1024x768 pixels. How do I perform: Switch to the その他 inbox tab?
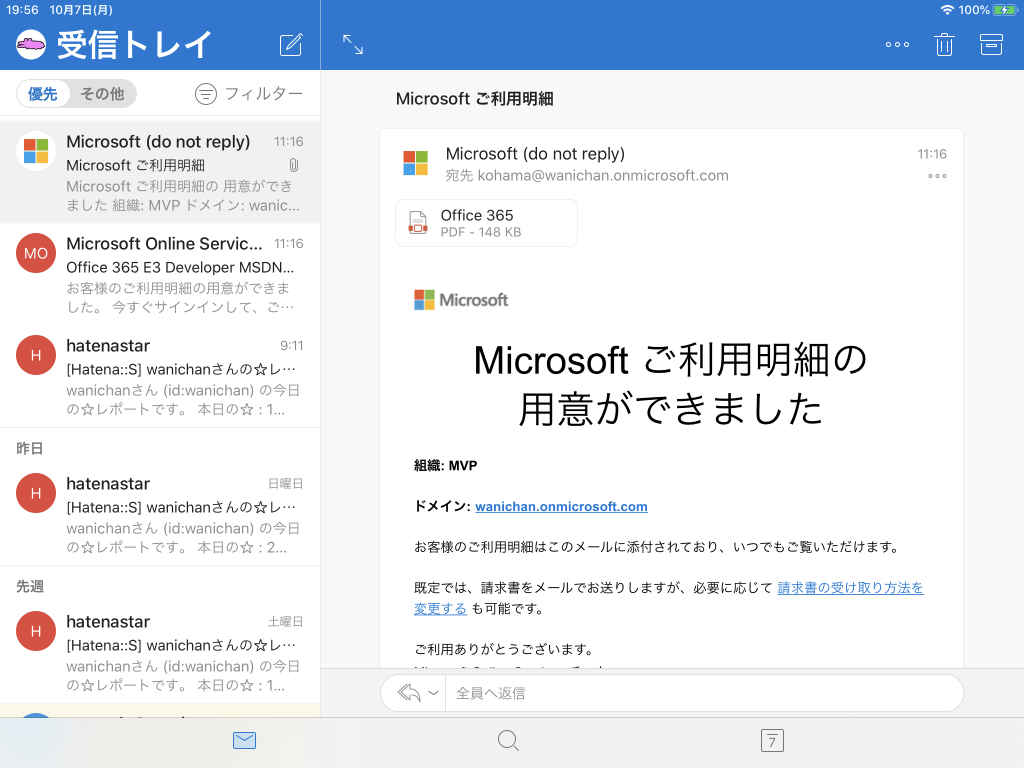click(102, 94)
